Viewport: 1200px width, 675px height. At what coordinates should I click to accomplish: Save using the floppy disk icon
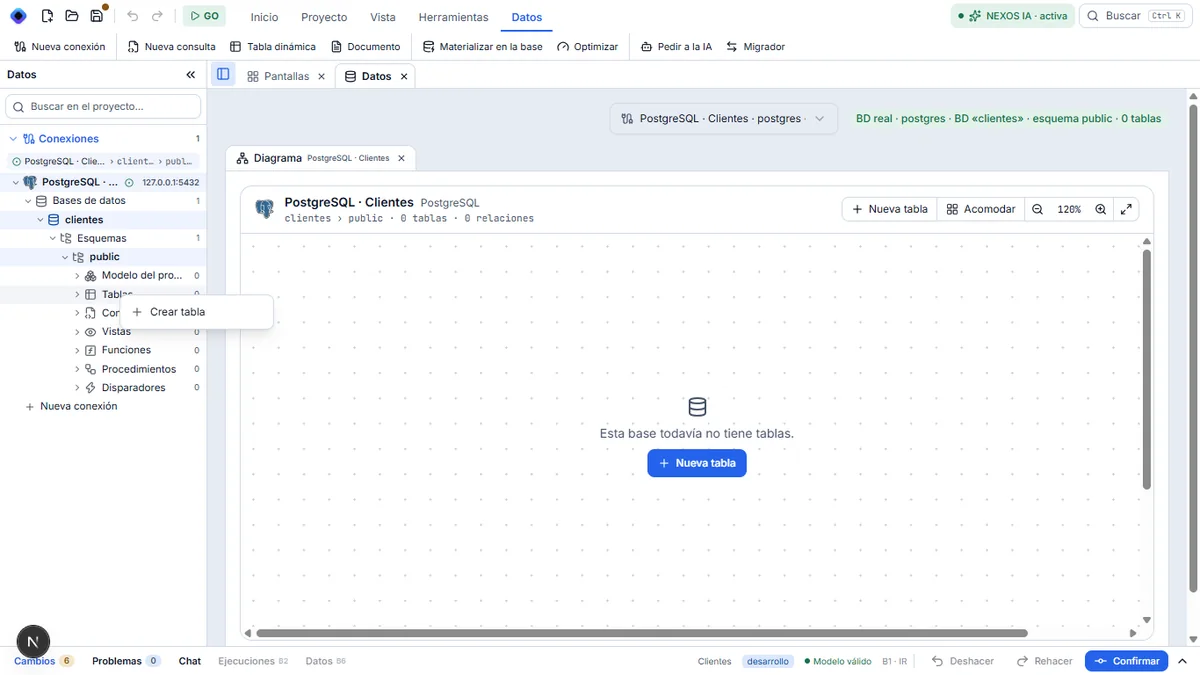click(x=96, y=16)
